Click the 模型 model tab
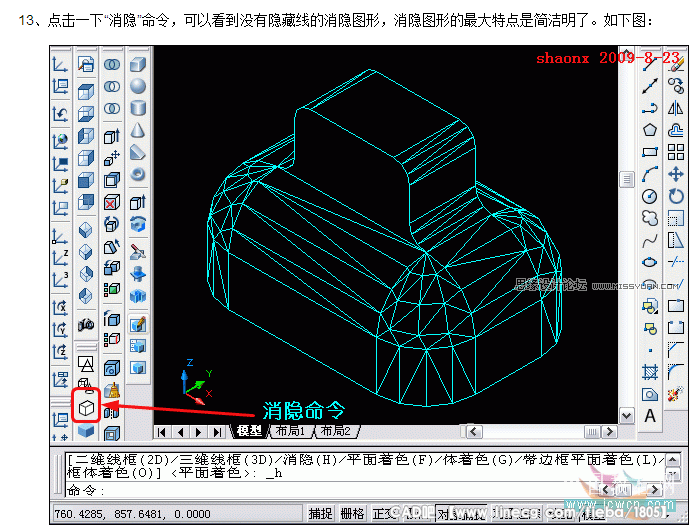This screenshot has height=529, width=696. pyautogui.click(x=249, y=431)
